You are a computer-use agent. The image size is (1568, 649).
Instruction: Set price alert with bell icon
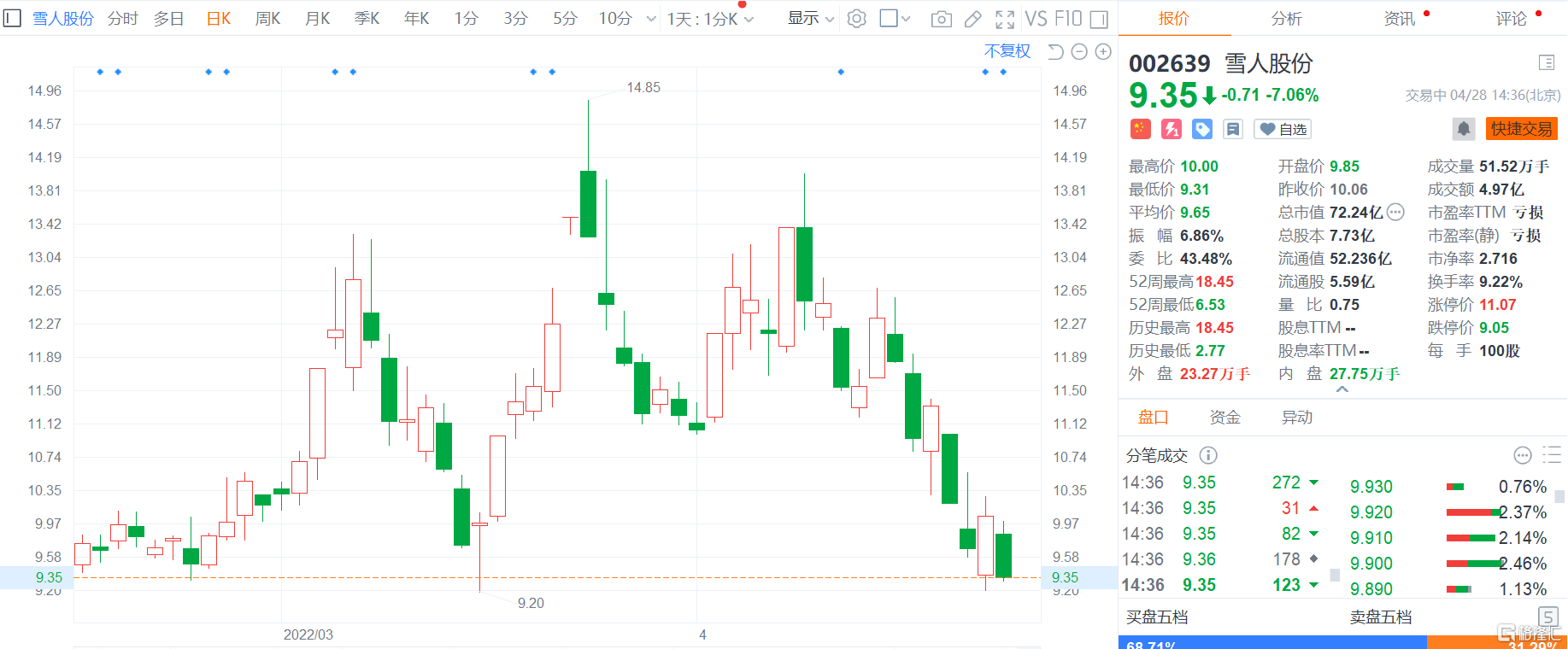1463,129
